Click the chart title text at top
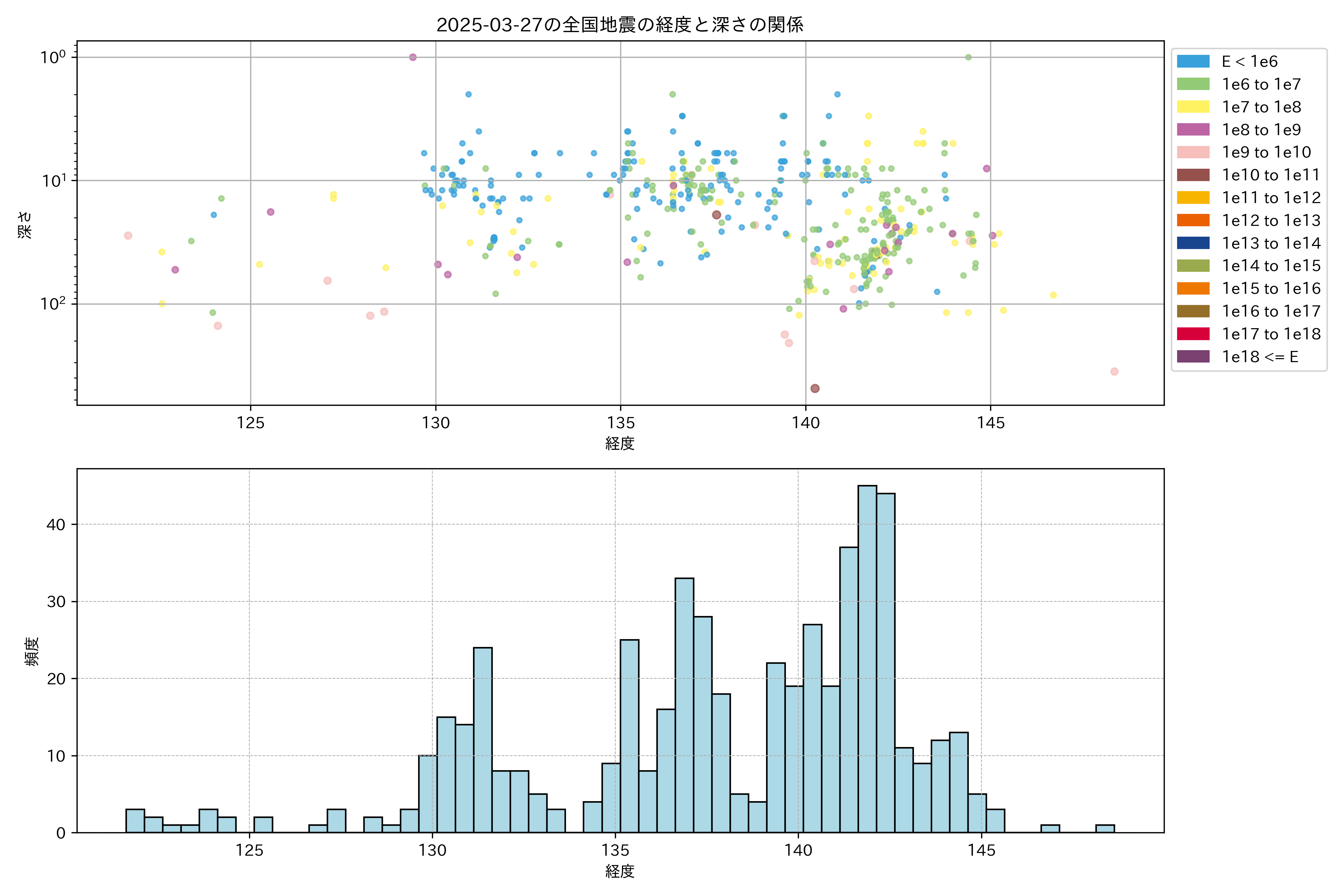 pos(620,25)
